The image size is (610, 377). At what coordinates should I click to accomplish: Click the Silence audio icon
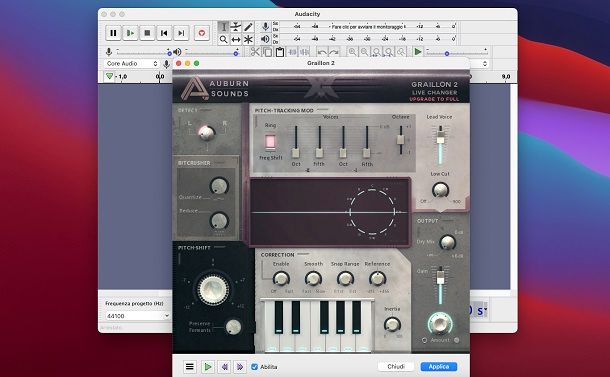(305, 52)
